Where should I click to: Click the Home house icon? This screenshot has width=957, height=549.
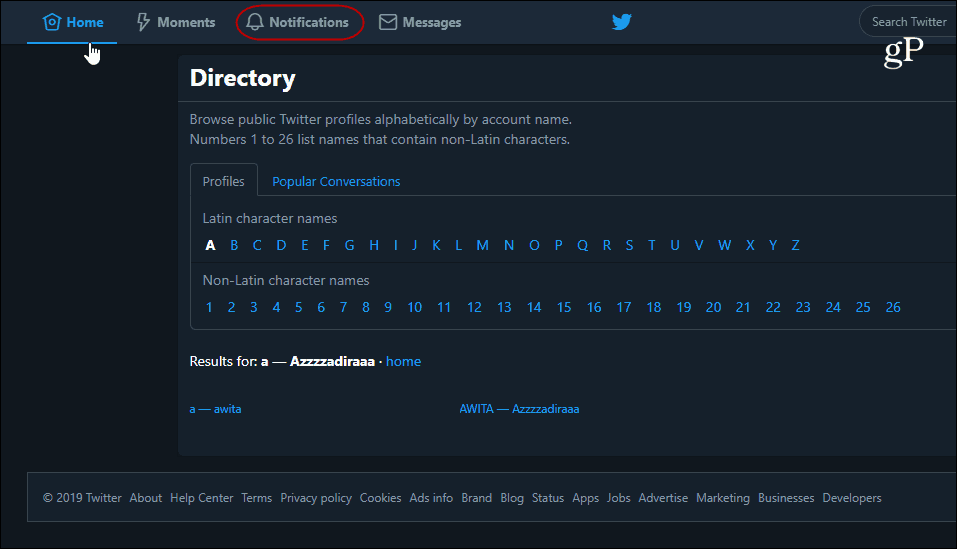pyautogui.click(x=52, y=22)
